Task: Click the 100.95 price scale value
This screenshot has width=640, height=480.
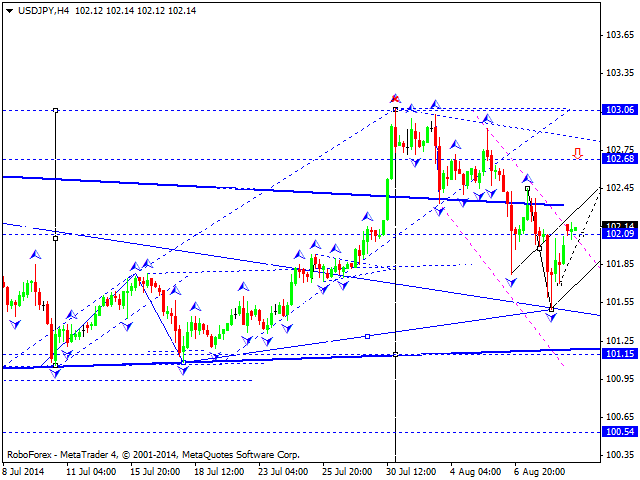Action: [x=620, y=379]
